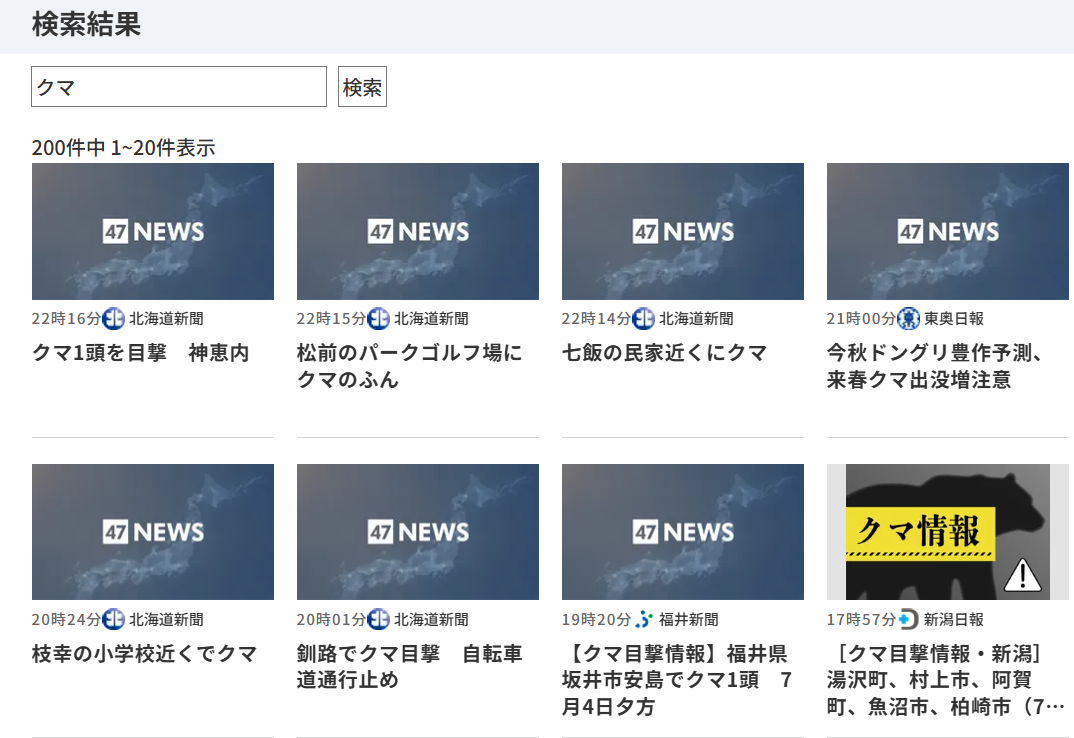Screen dimensions: 1074x738
Task: Open the thumbnail for 福井県坂井市安島 article
Action: 683,532
